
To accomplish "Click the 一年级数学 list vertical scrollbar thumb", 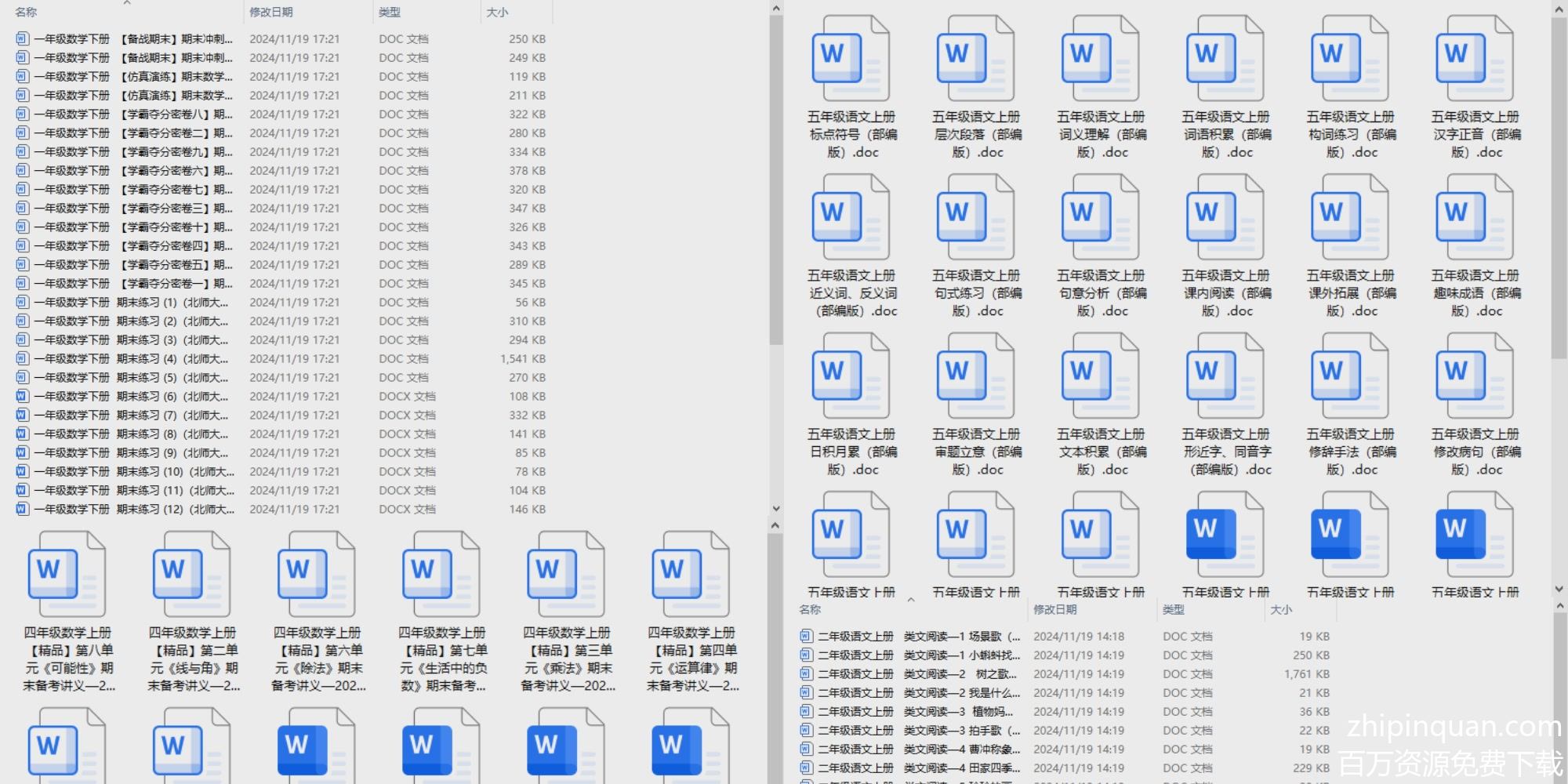I will (x=775, y=180).
